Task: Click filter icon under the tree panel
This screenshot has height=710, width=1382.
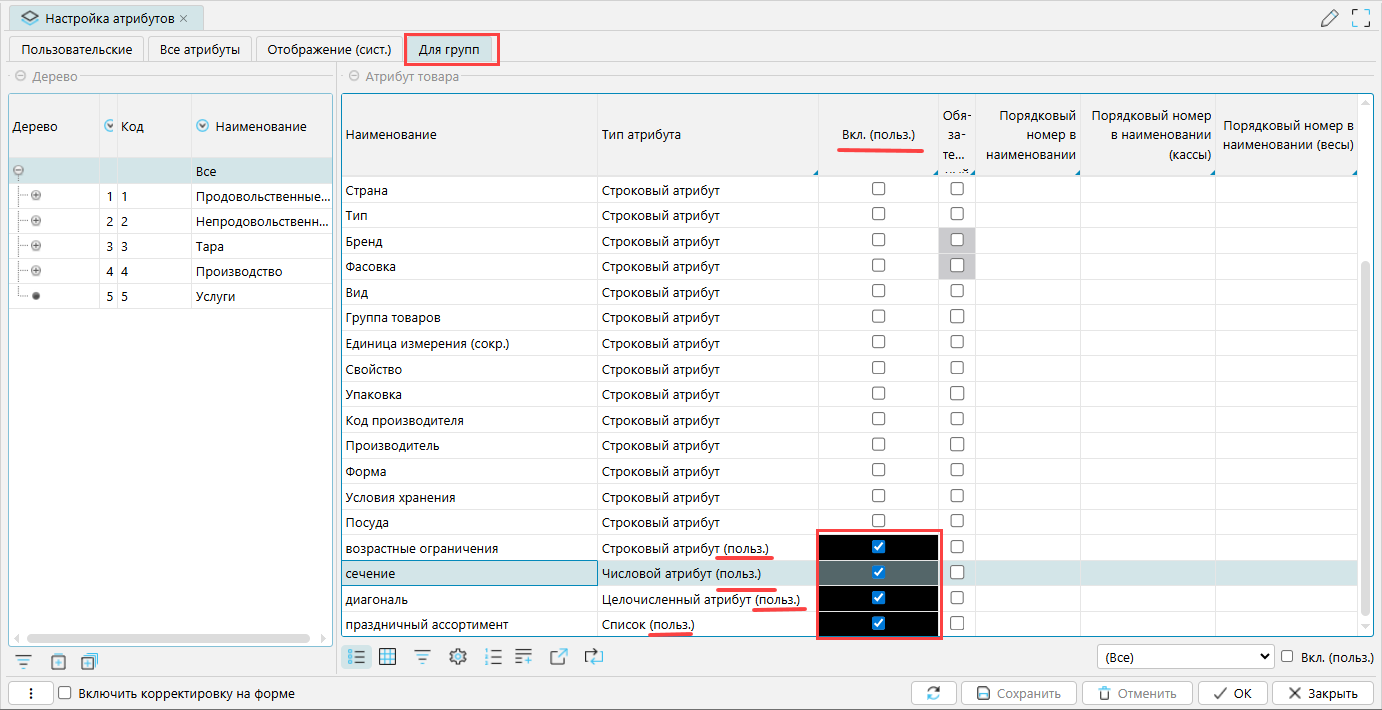Action: coord(24,661)
